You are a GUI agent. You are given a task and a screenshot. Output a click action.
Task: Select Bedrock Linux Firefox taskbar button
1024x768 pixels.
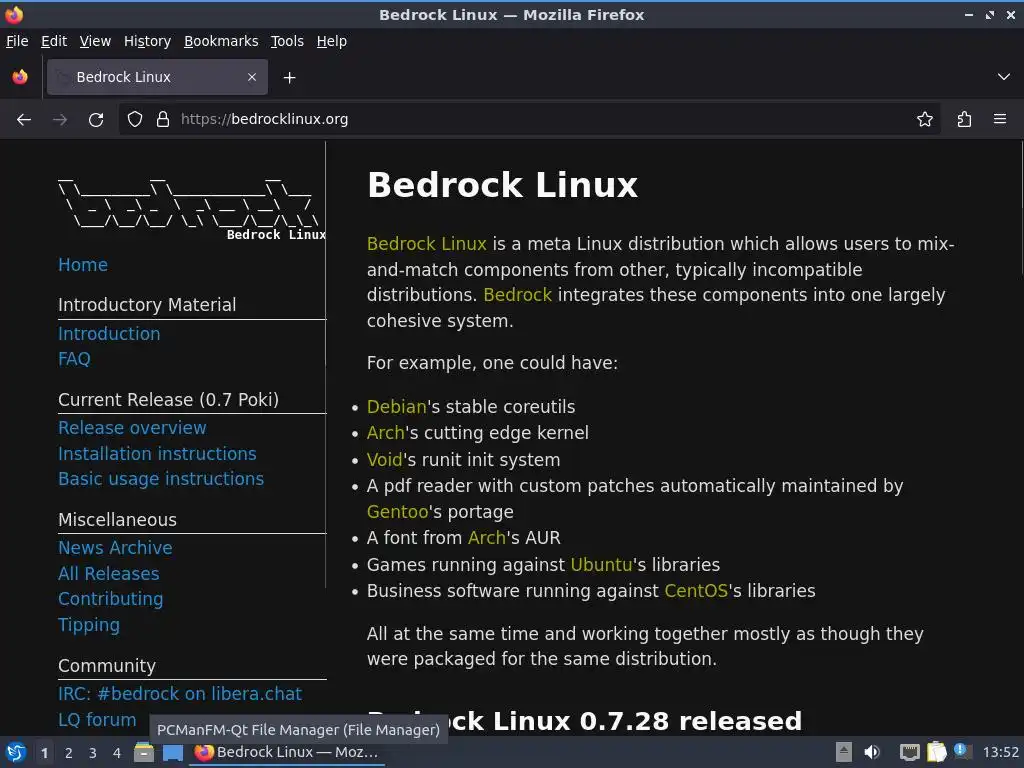pyautogui.click(x=287, y=753)
